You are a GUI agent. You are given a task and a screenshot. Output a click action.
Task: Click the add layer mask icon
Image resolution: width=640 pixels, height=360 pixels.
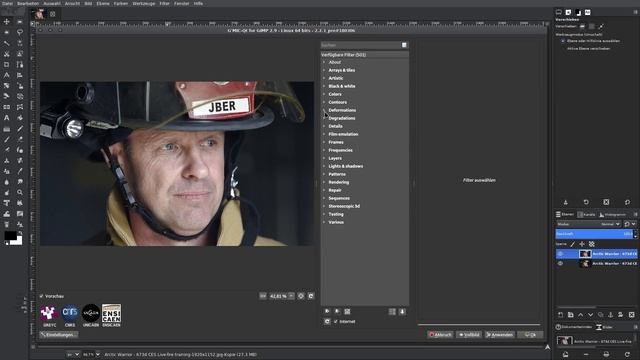click(620, 315)
